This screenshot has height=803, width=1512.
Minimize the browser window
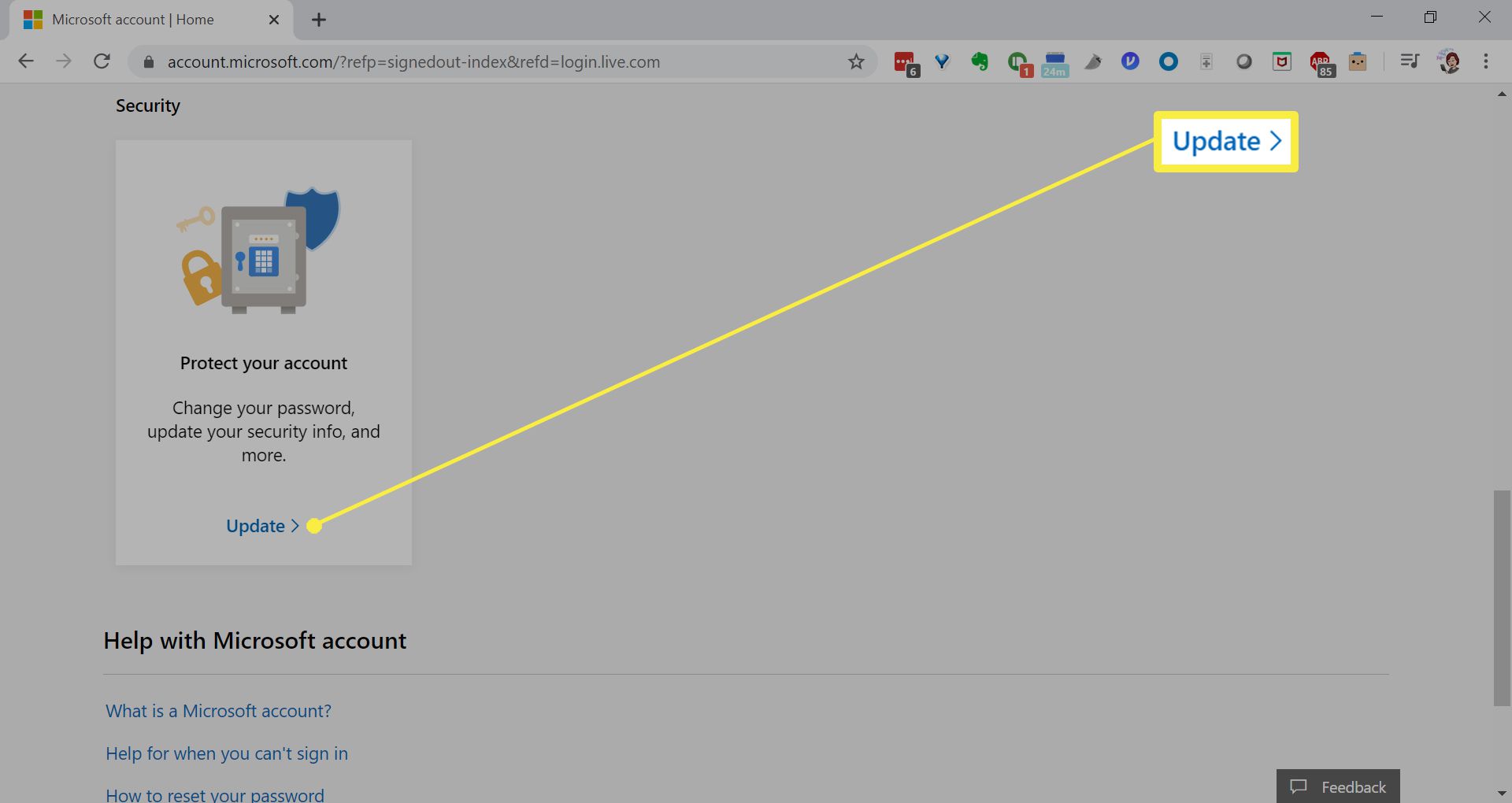point(1377,17)
